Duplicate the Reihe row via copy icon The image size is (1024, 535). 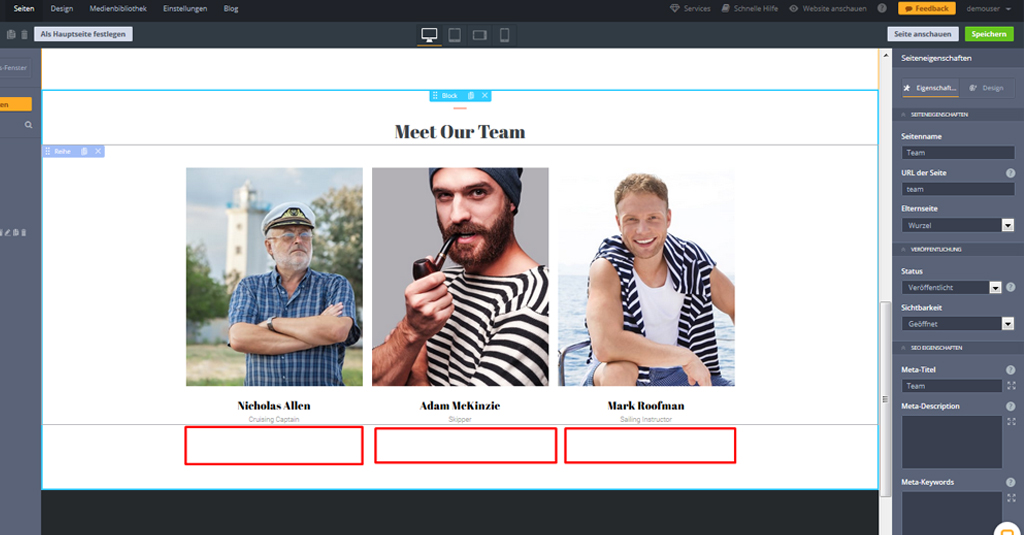84,151
